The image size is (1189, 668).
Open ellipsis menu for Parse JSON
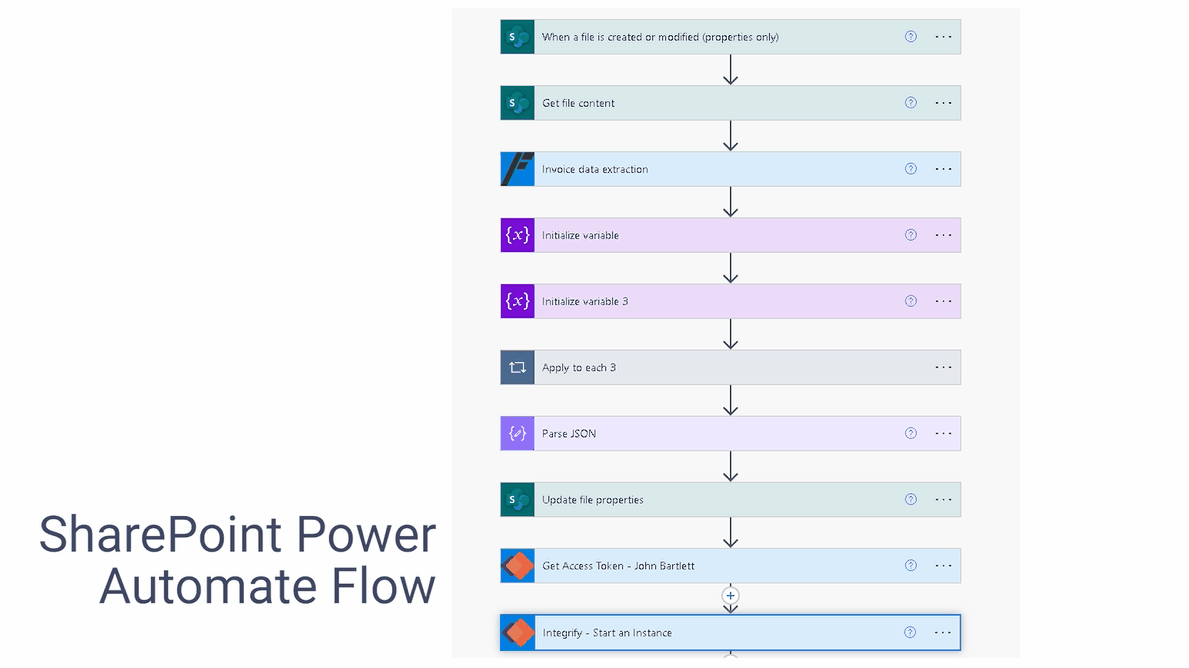[x=943, y=434]
